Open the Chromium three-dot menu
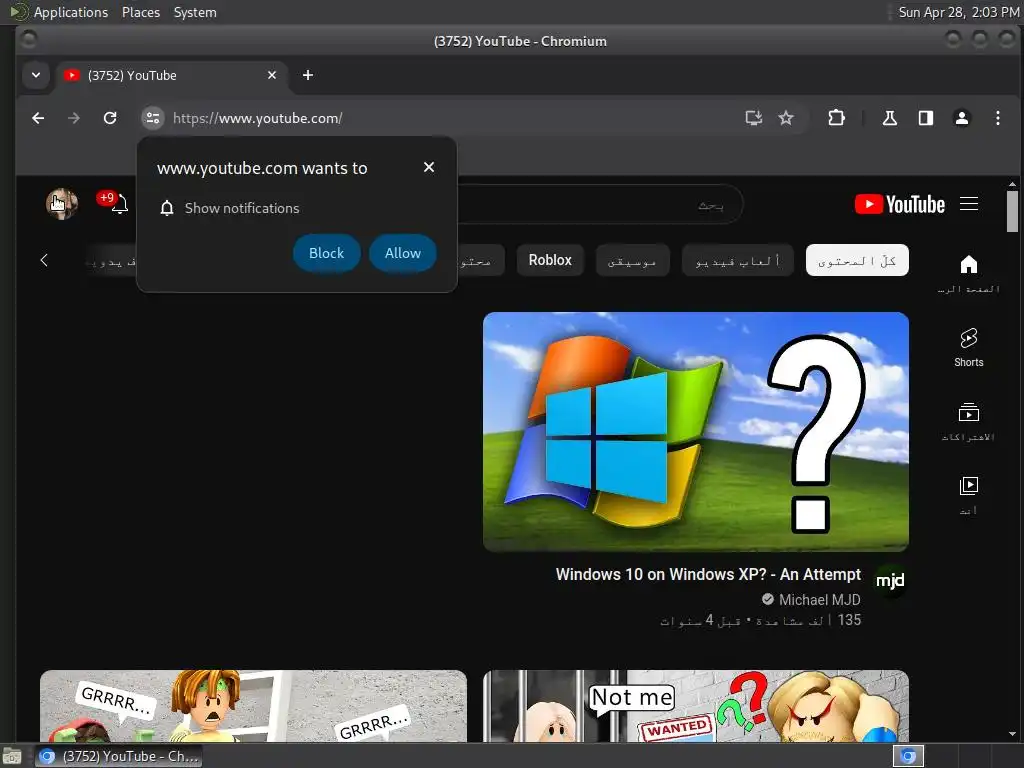 click(997, 118)
